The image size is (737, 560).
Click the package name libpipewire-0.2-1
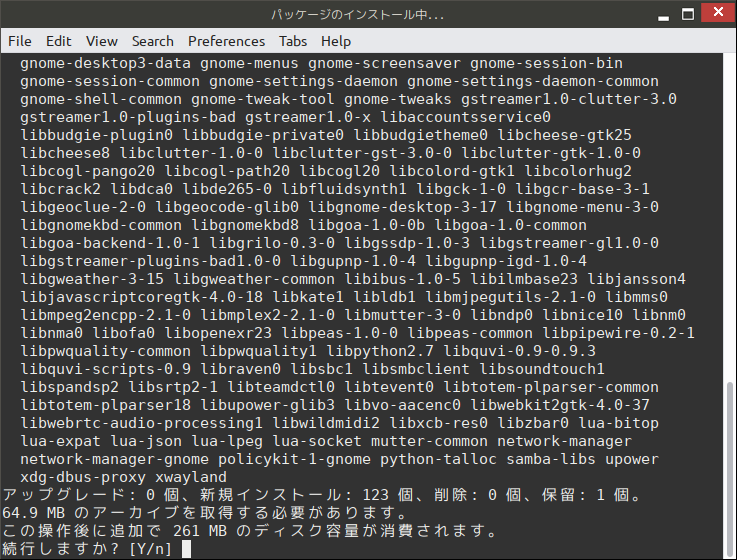pos(619,333)
